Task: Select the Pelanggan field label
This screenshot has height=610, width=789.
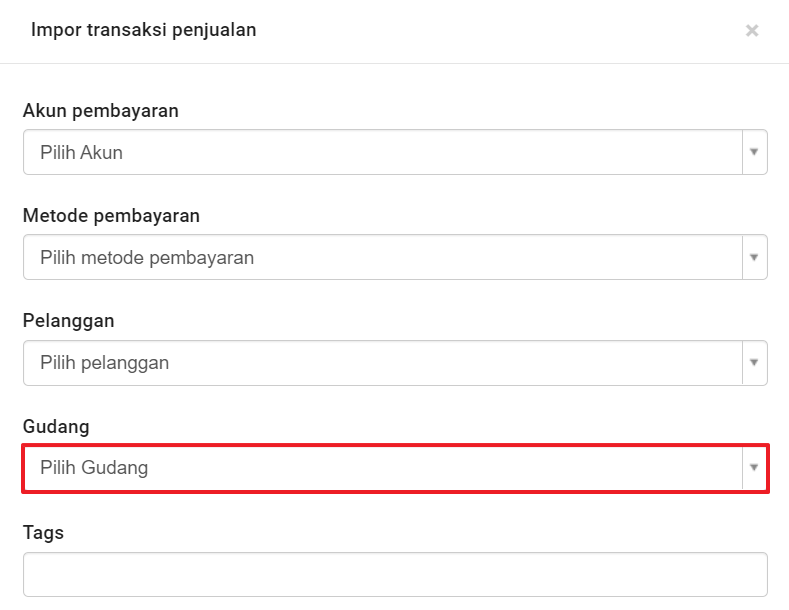Action: (x=69, y=321)
